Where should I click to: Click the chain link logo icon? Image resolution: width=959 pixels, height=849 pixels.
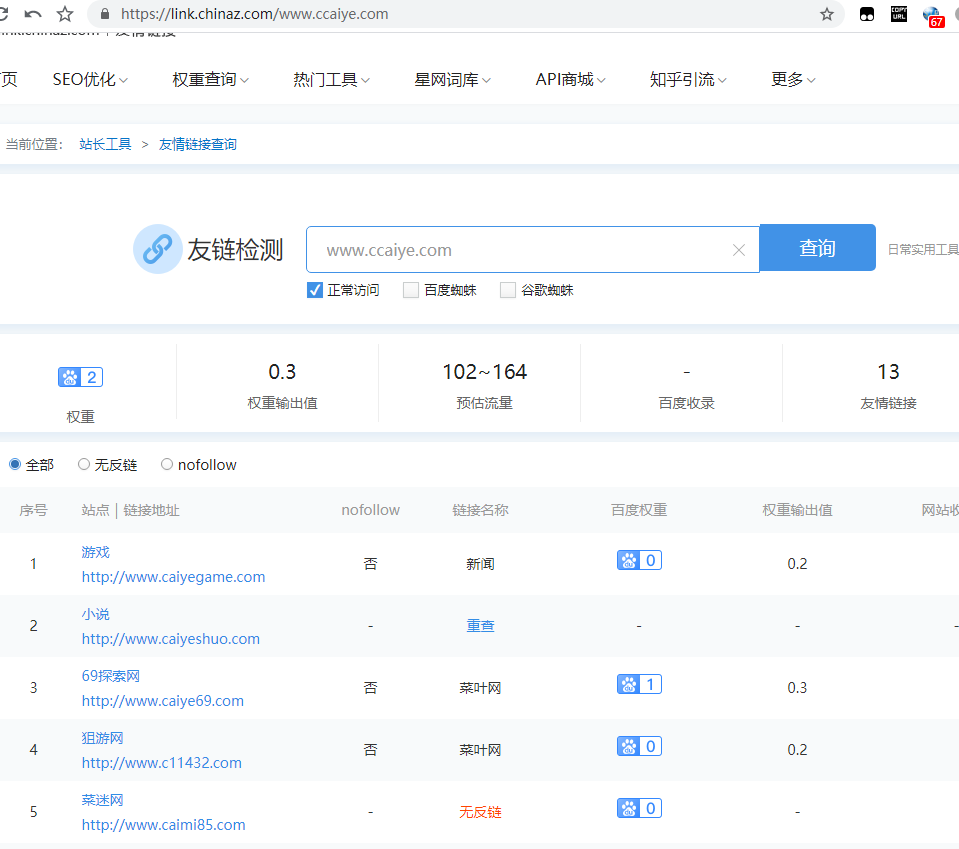(x=157, y=249)
